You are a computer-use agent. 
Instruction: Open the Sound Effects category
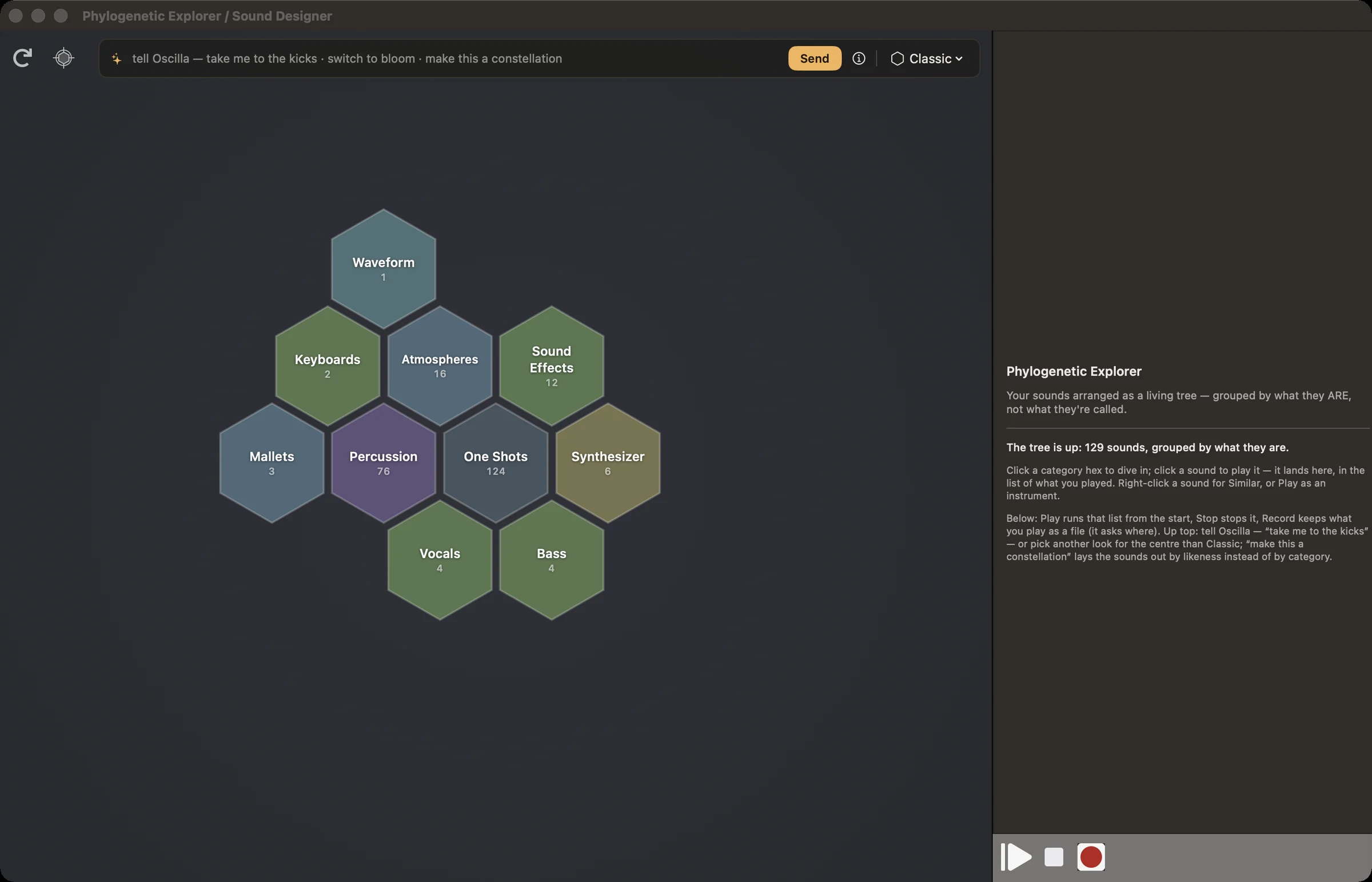coord(552,365)
